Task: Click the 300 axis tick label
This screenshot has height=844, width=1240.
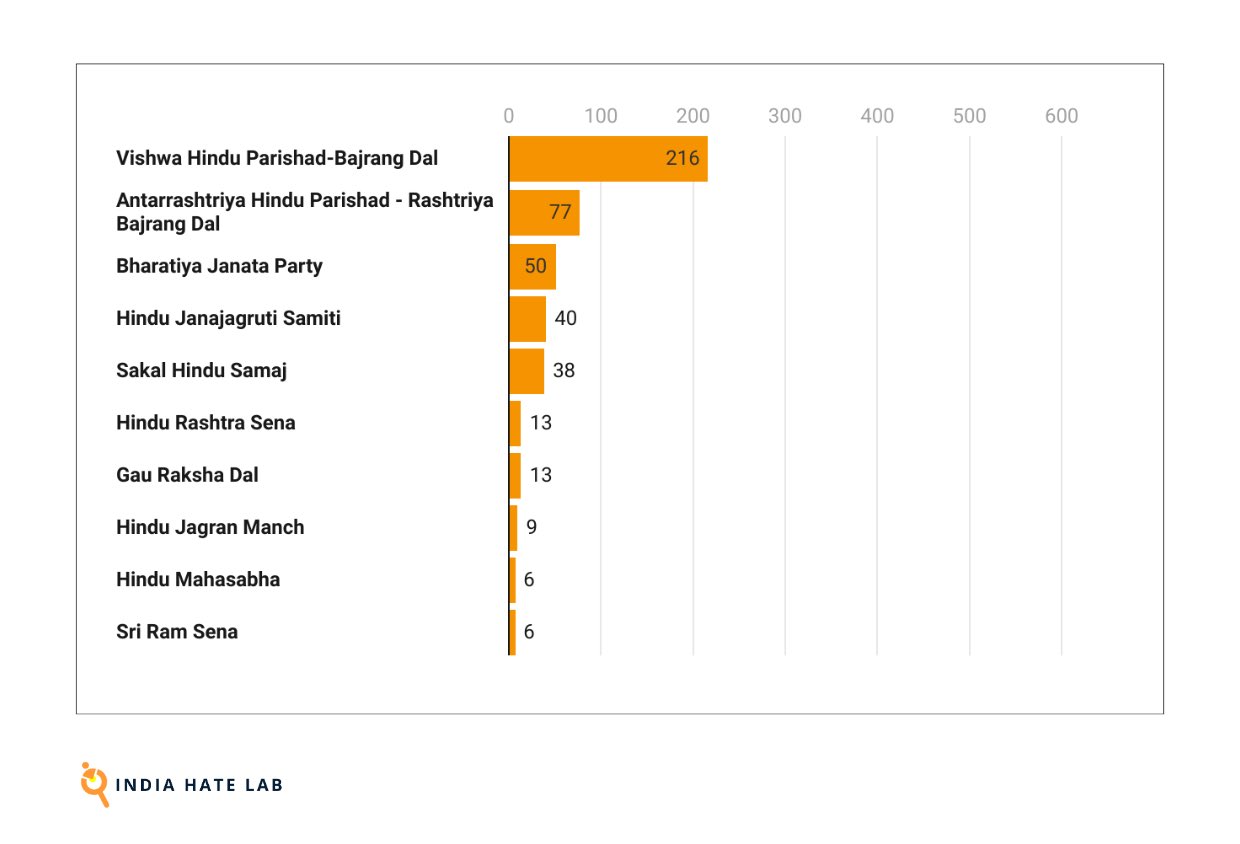Action: tap(785, 116)
